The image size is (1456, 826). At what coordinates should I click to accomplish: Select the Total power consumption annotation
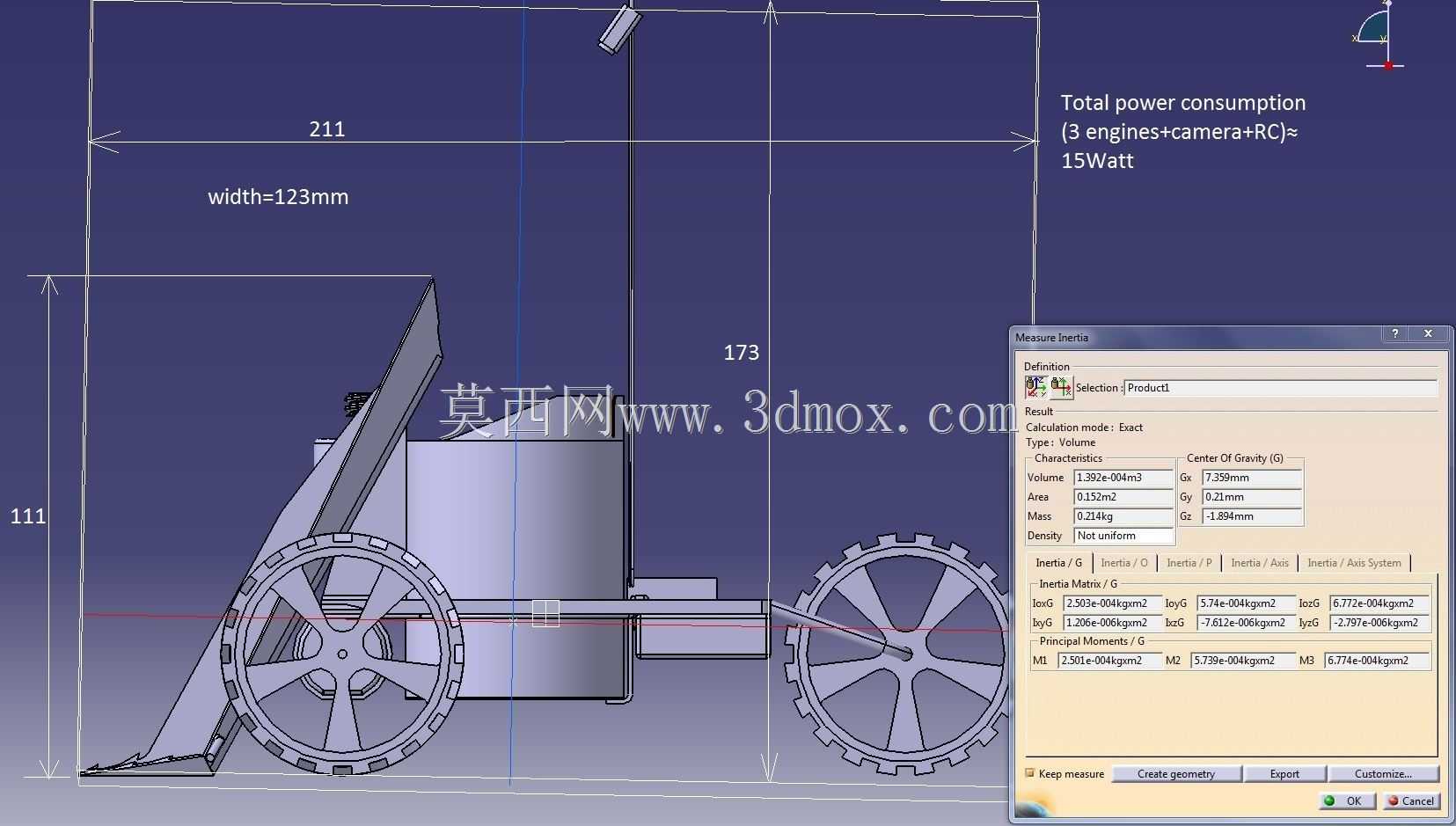coord(1183,131)
